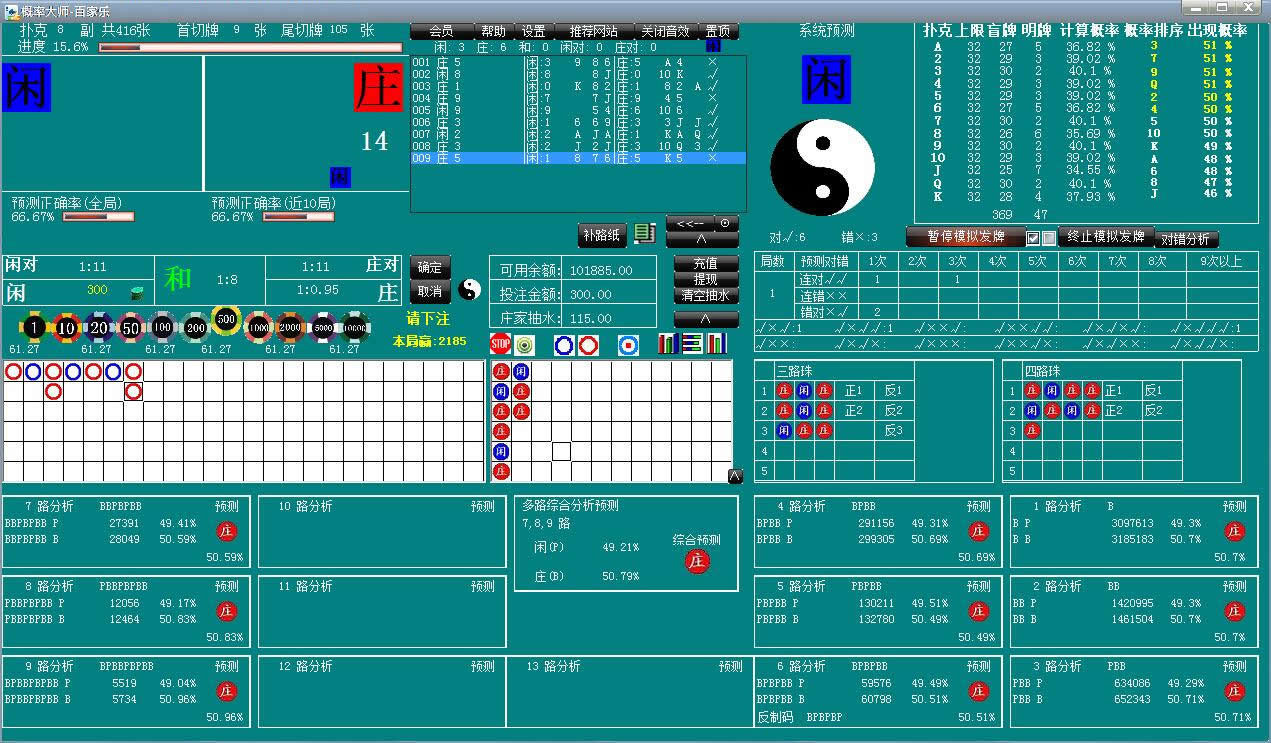Select the red ring marker icon
This screenshot has width=1271, height=743.
click(x=588, y=345)
